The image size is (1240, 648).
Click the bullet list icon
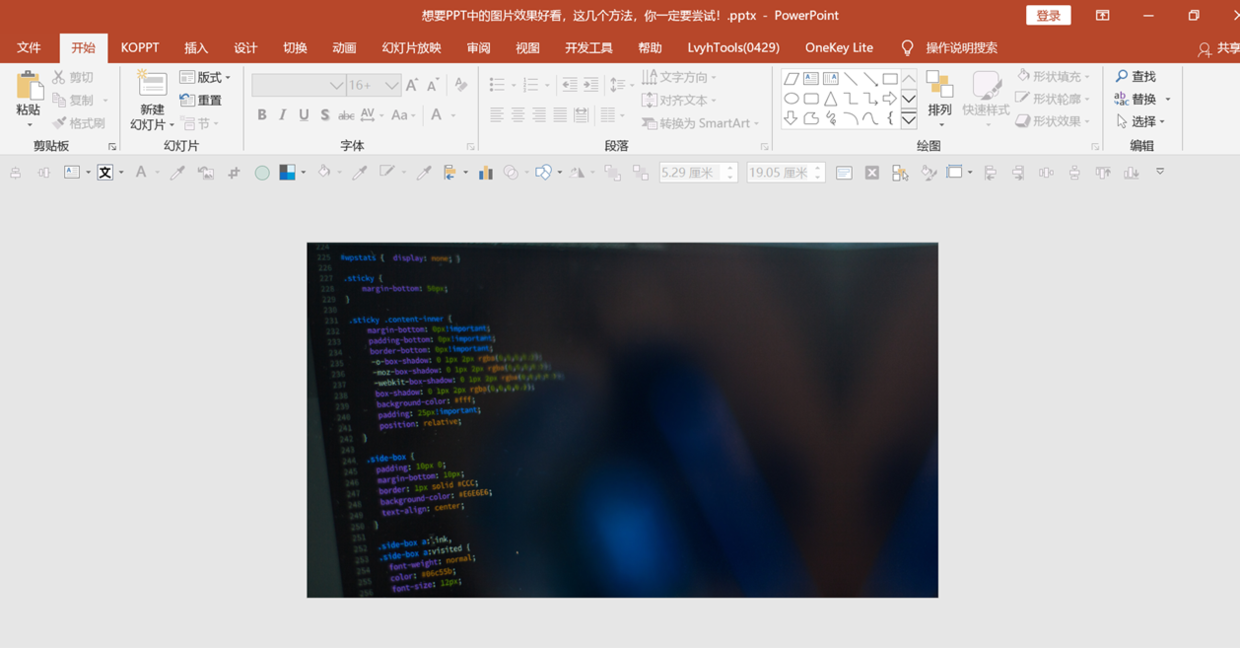tap(499, 86)
